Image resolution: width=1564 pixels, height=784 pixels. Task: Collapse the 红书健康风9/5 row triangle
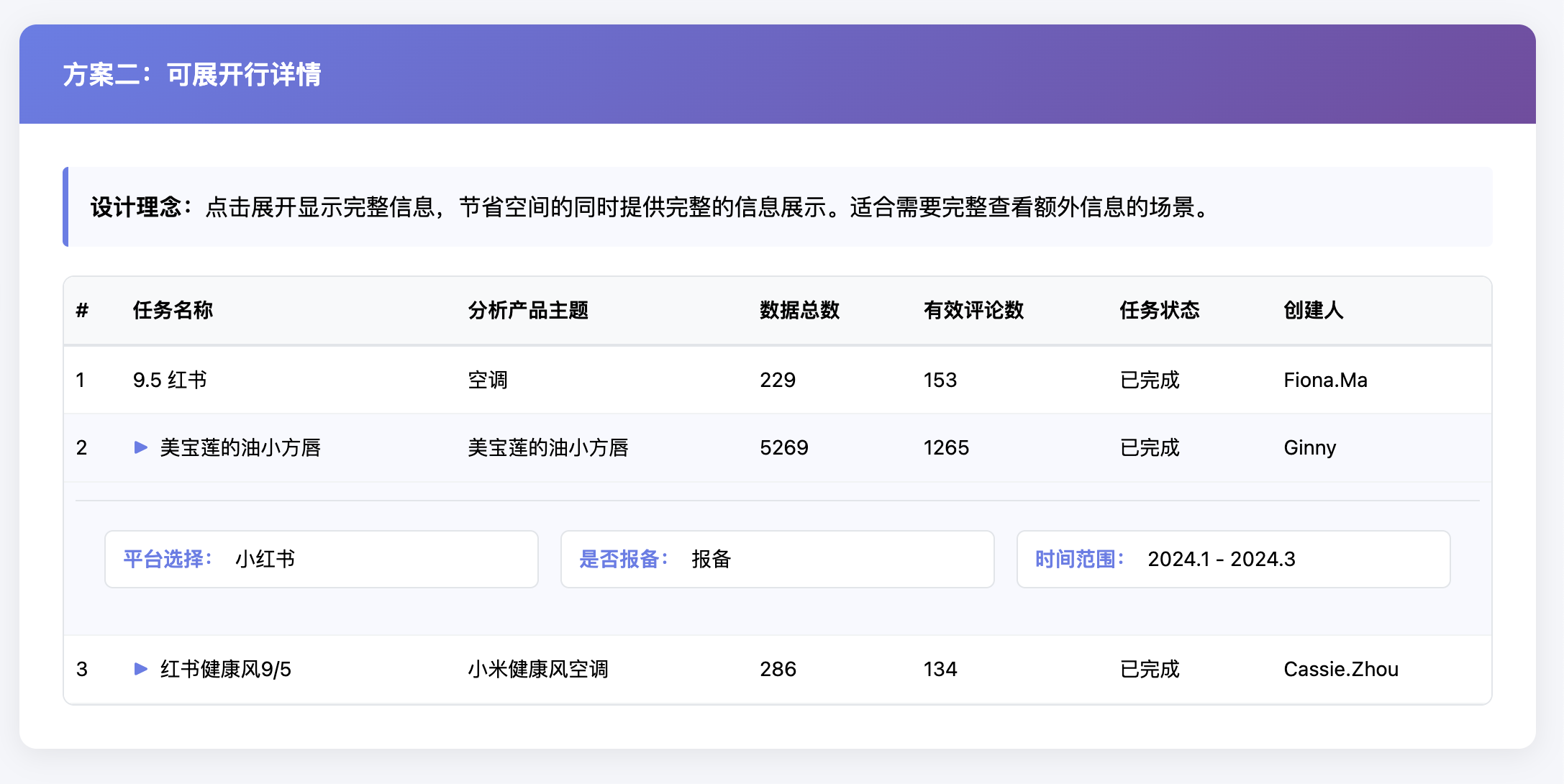pos(141,669)
